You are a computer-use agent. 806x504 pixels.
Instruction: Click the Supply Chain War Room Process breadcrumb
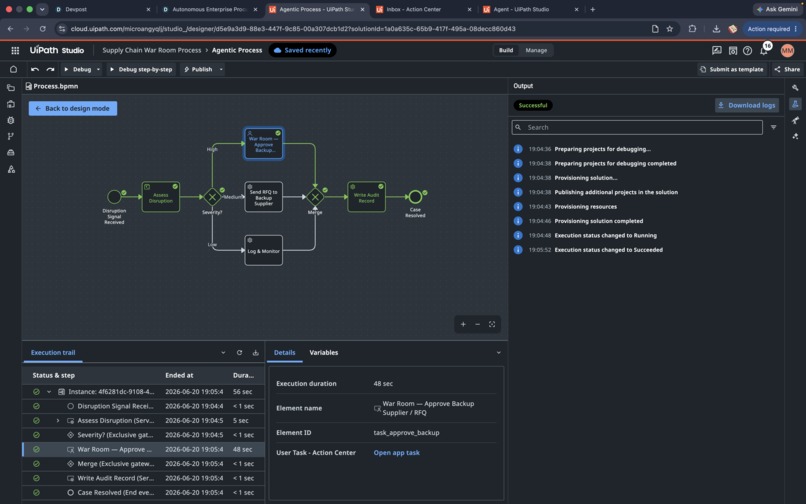[152, 50]
